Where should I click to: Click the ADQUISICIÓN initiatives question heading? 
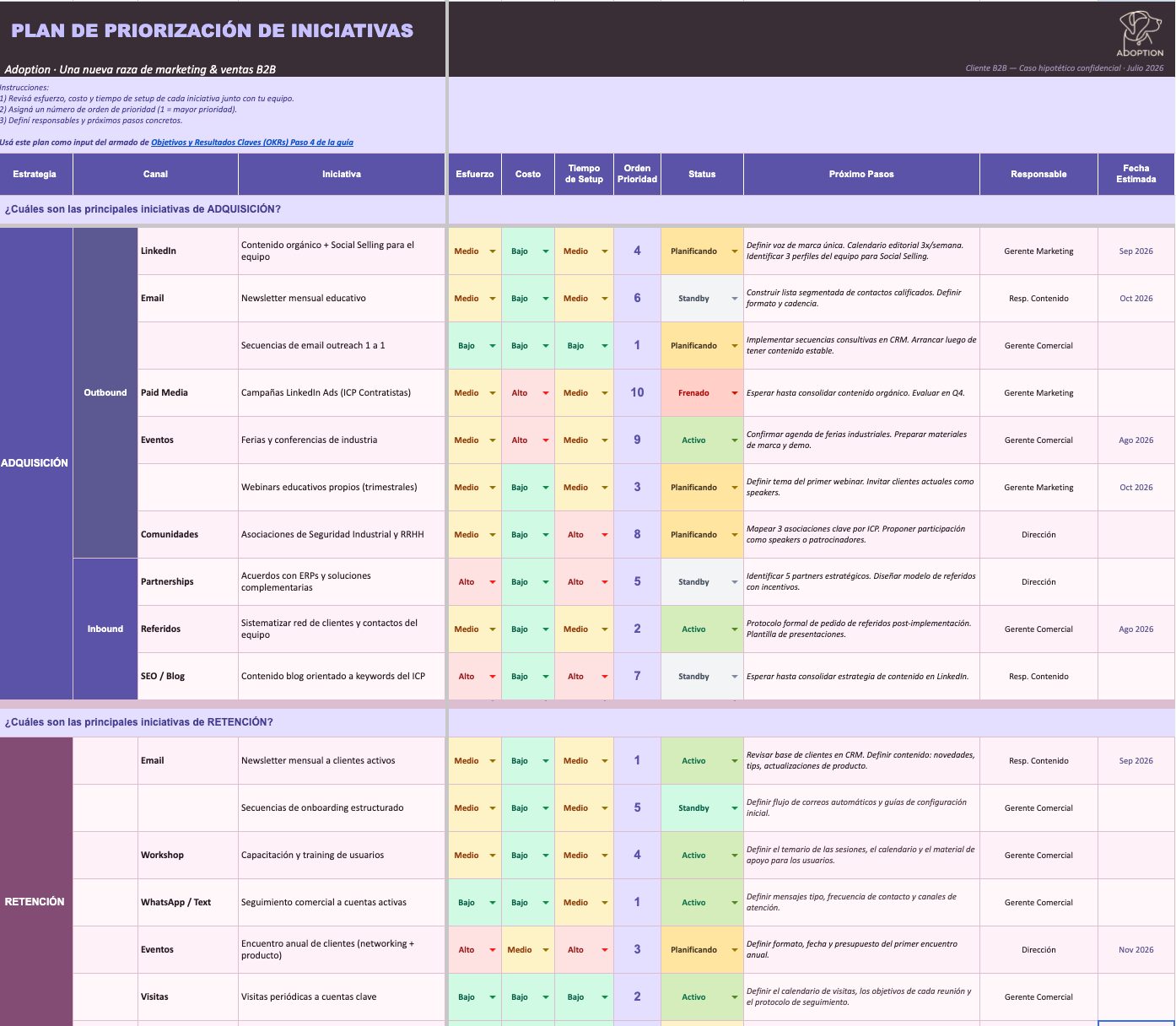coord(143,209)
